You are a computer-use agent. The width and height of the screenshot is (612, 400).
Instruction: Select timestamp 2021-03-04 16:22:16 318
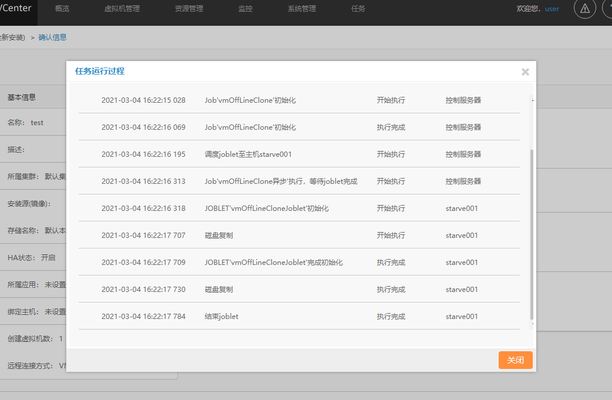click(x=143, y=208)
